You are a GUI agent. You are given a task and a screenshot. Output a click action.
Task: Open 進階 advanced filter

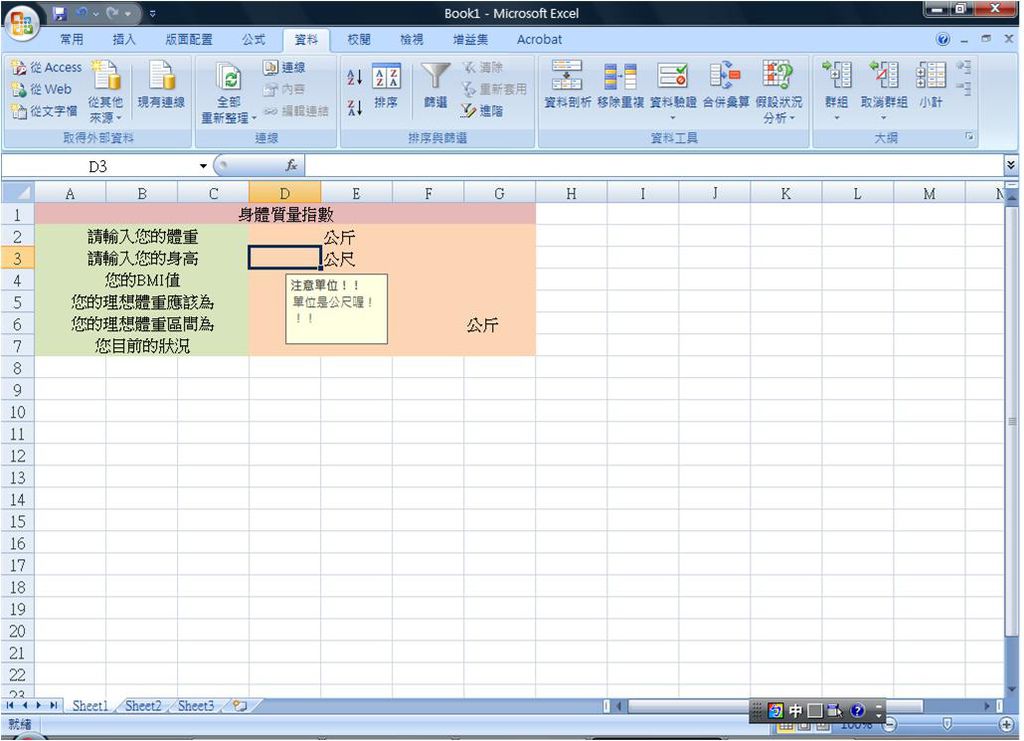(x=483, y=111)
